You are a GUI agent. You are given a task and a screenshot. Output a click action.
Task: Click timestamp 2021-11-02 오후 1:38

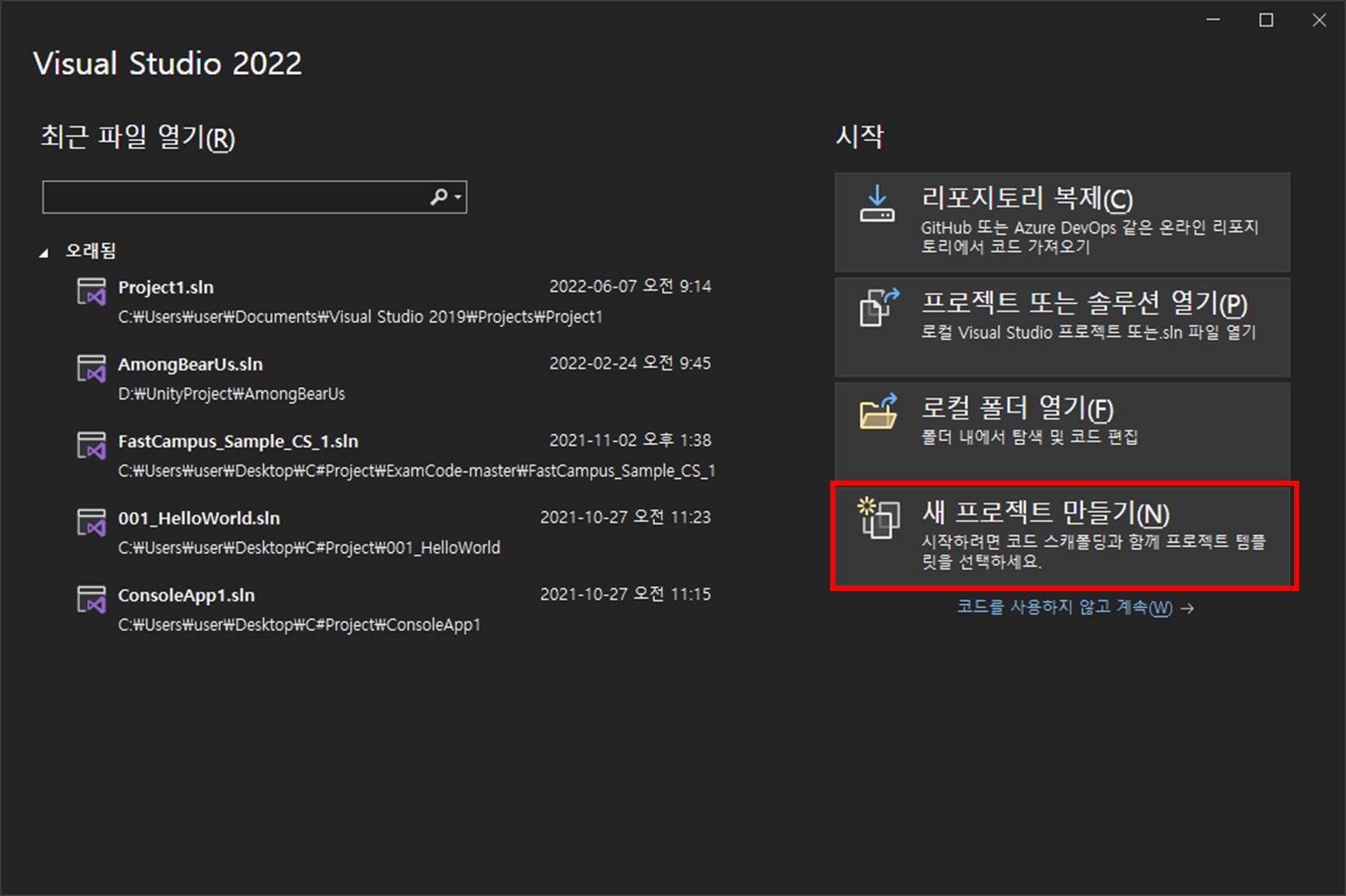(x=630, y=440)
